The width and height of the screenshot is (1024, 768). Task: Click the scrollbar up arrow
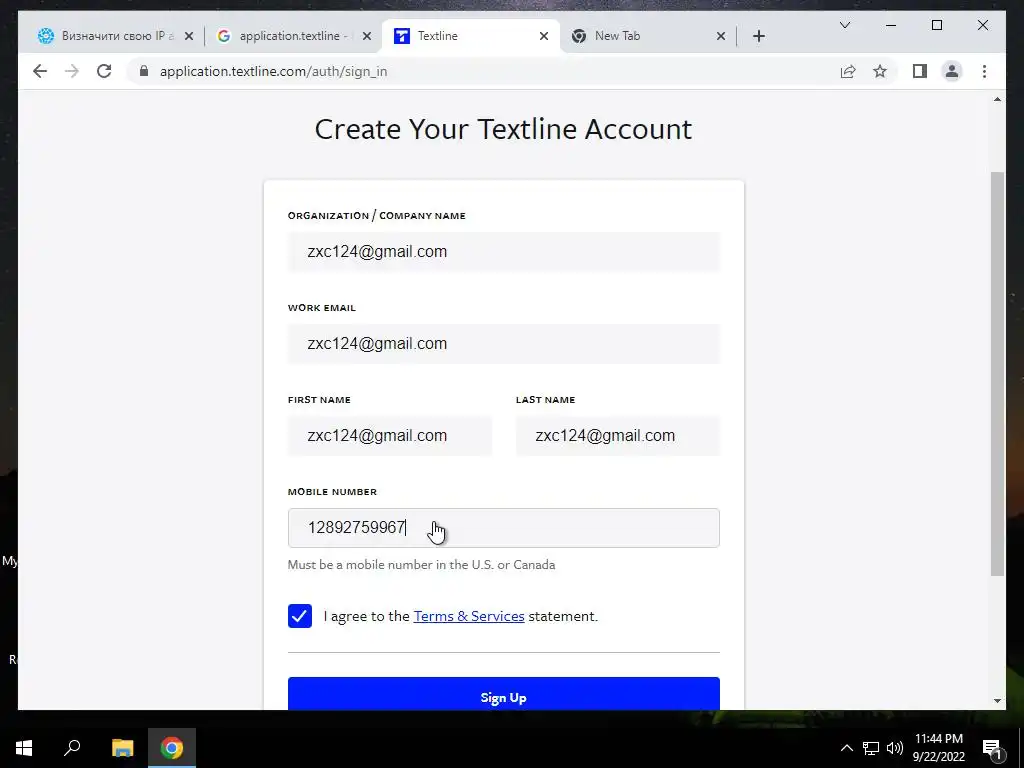point(997,99)
